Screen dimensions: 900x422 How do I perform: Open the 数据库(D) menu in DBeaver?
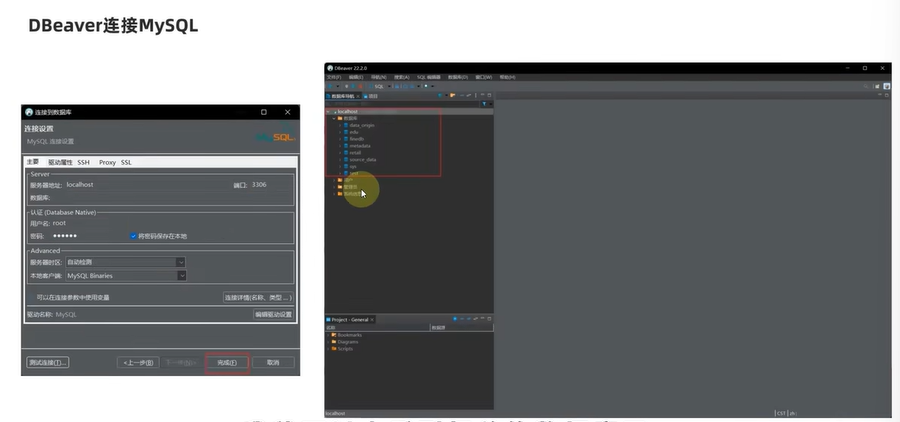point(458,77)
